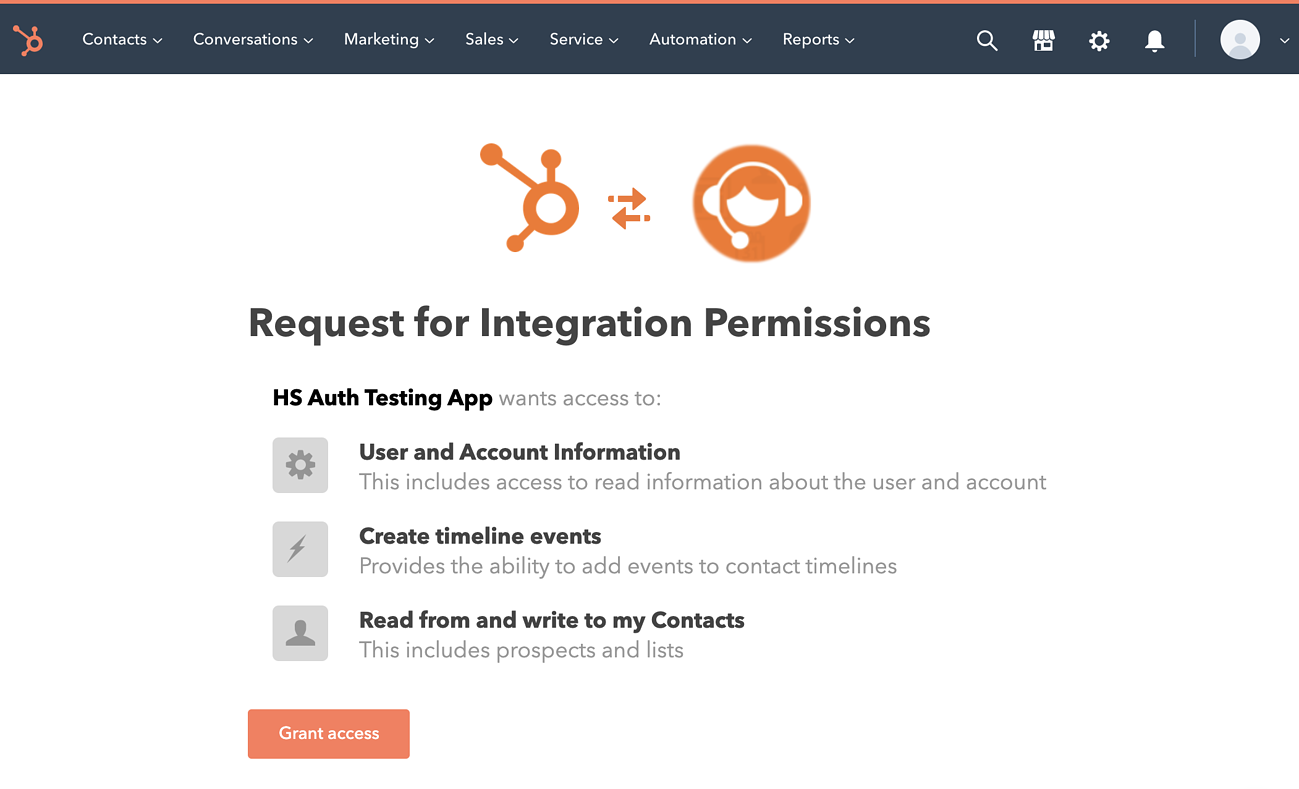
Task: Click the user avatar icon
Action: click(x=1240, y=40)
